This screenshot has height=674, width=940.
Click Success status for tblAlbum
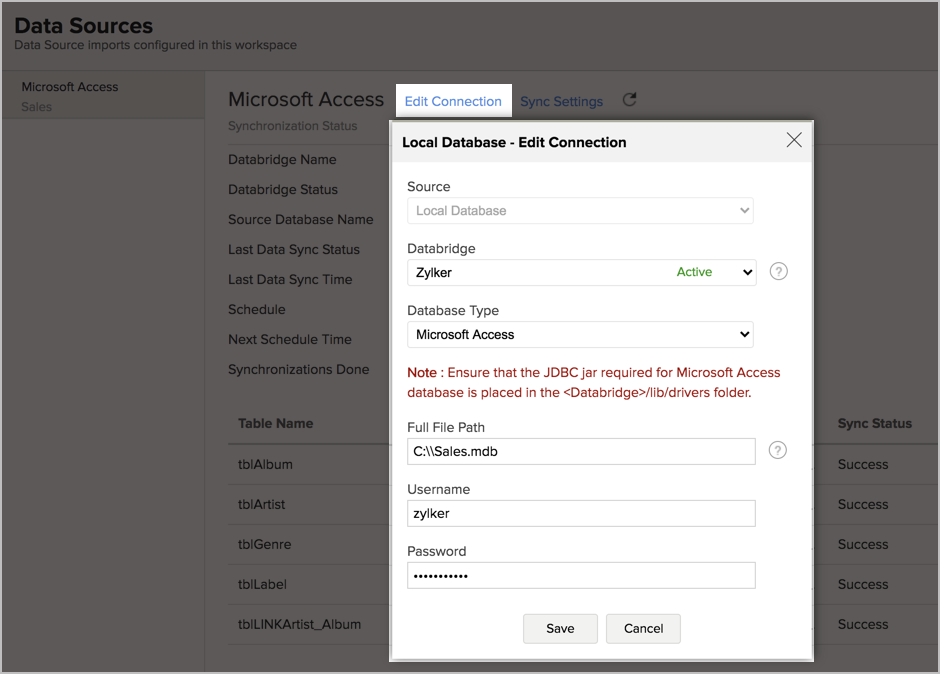[x=863, y=464]
